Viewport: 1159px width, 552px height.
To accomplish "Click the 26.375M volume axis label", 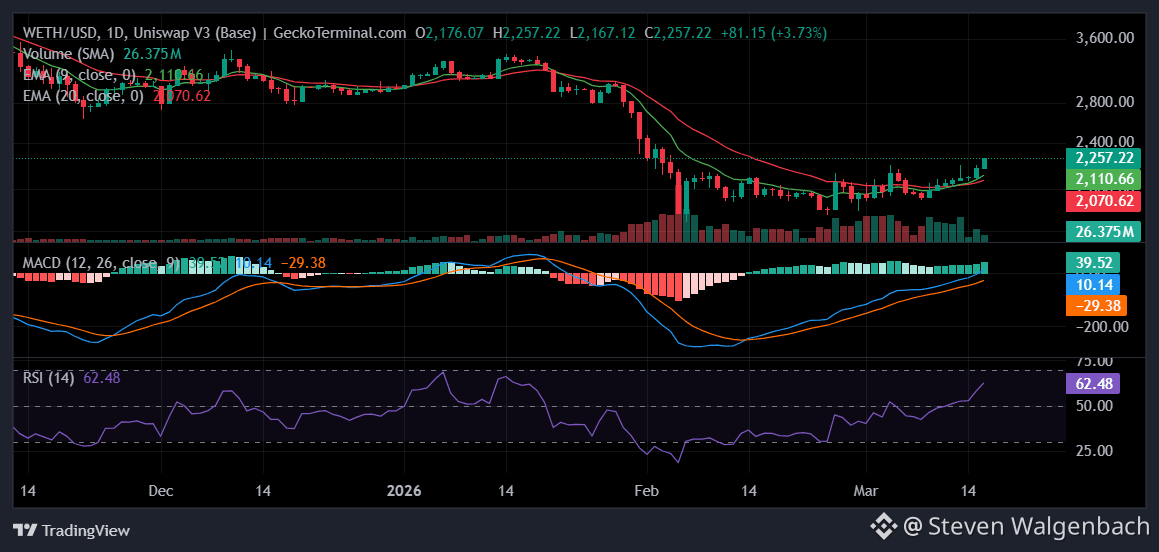I will click(x=1104, y=231).
